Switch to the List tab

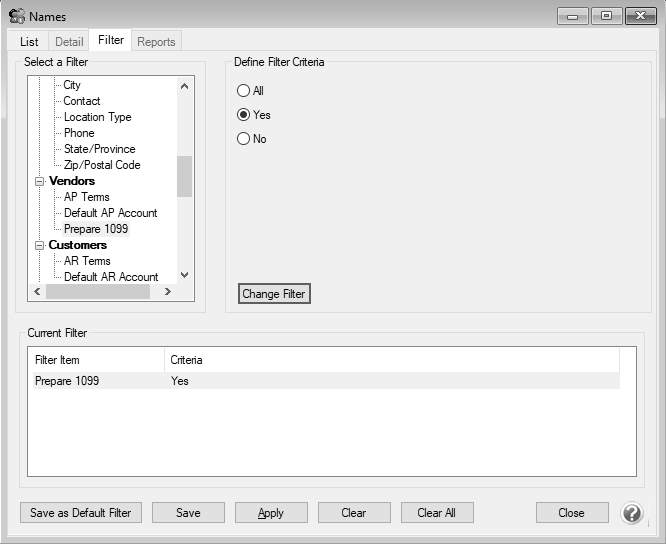point(29,41)
